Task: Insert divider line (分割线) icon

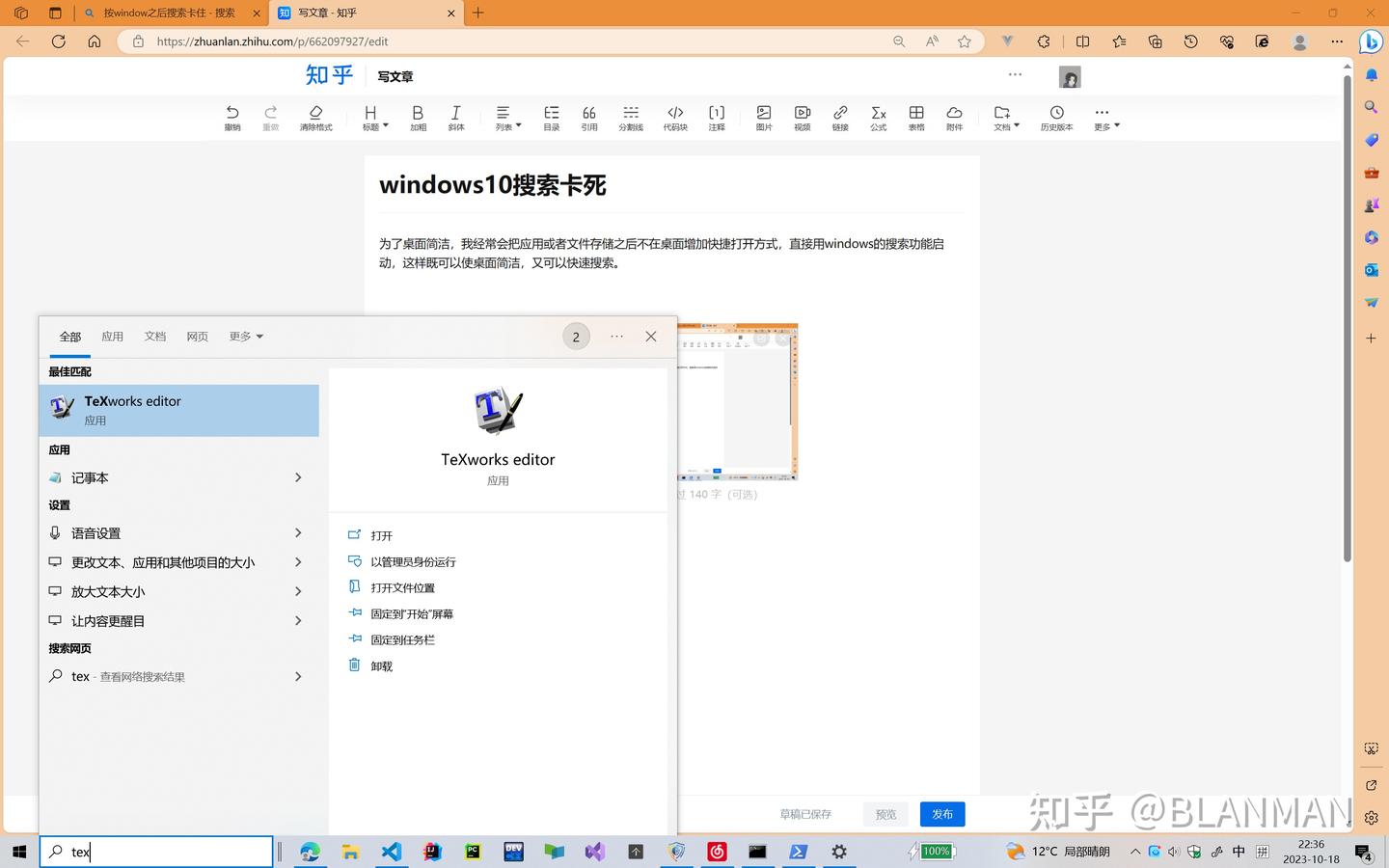Action: 631,118
